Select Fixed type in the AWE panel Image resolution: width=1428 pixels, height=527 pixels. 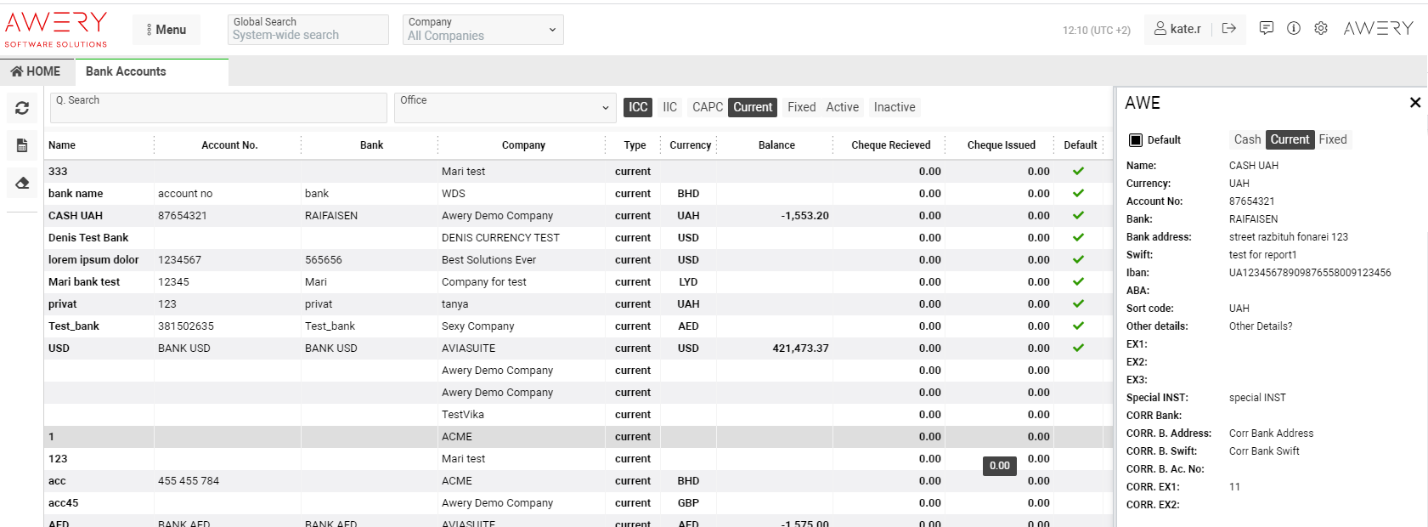[1332, 140]
